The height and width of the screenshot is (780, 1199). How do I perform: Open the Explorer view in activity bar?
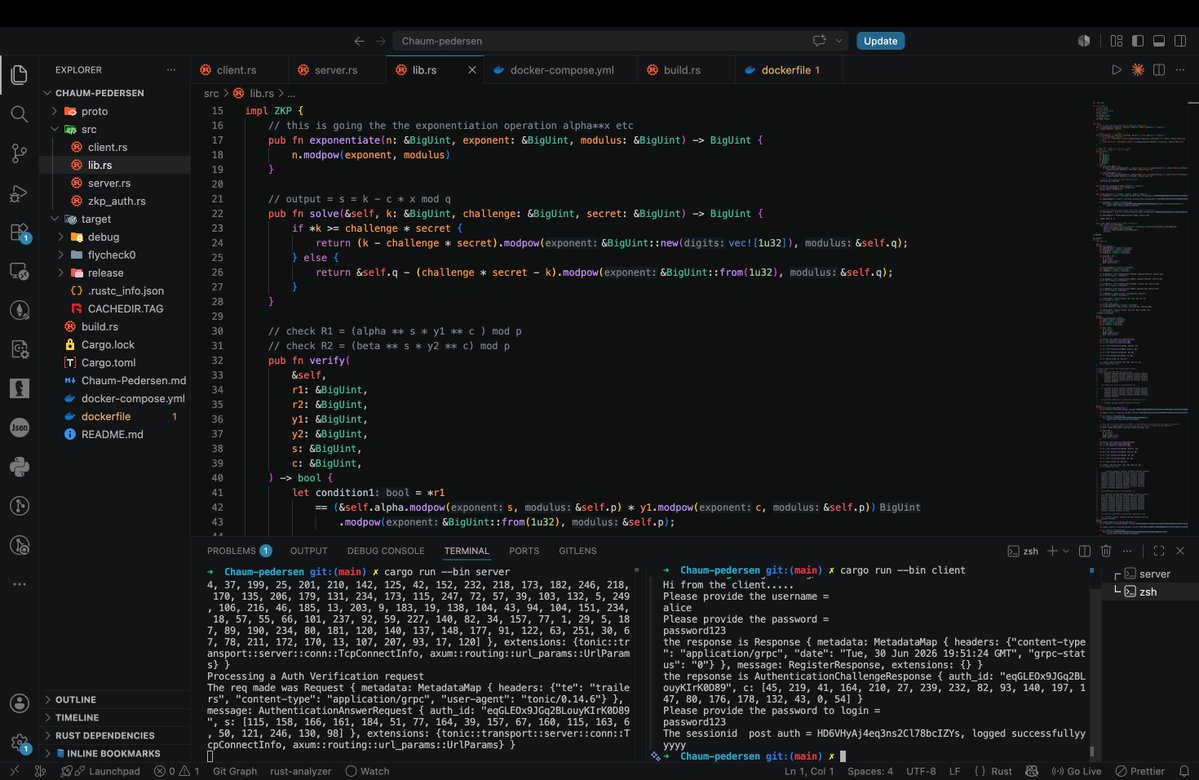click(x=19, y=74)
